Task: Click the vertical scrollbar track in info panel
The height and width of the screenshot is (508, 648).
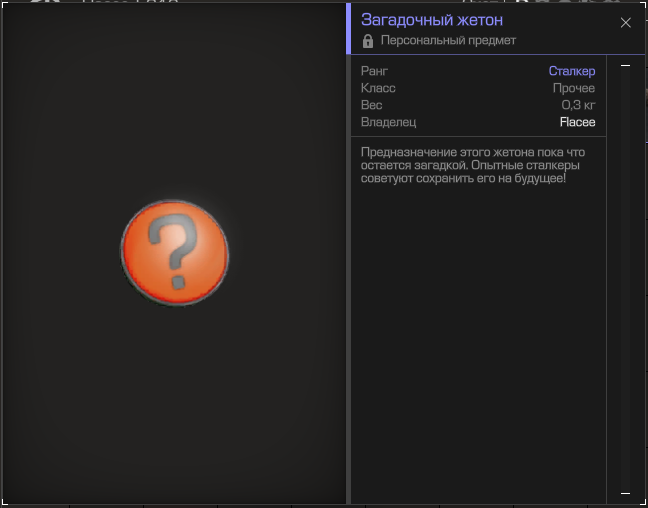Action: point(625,280)
